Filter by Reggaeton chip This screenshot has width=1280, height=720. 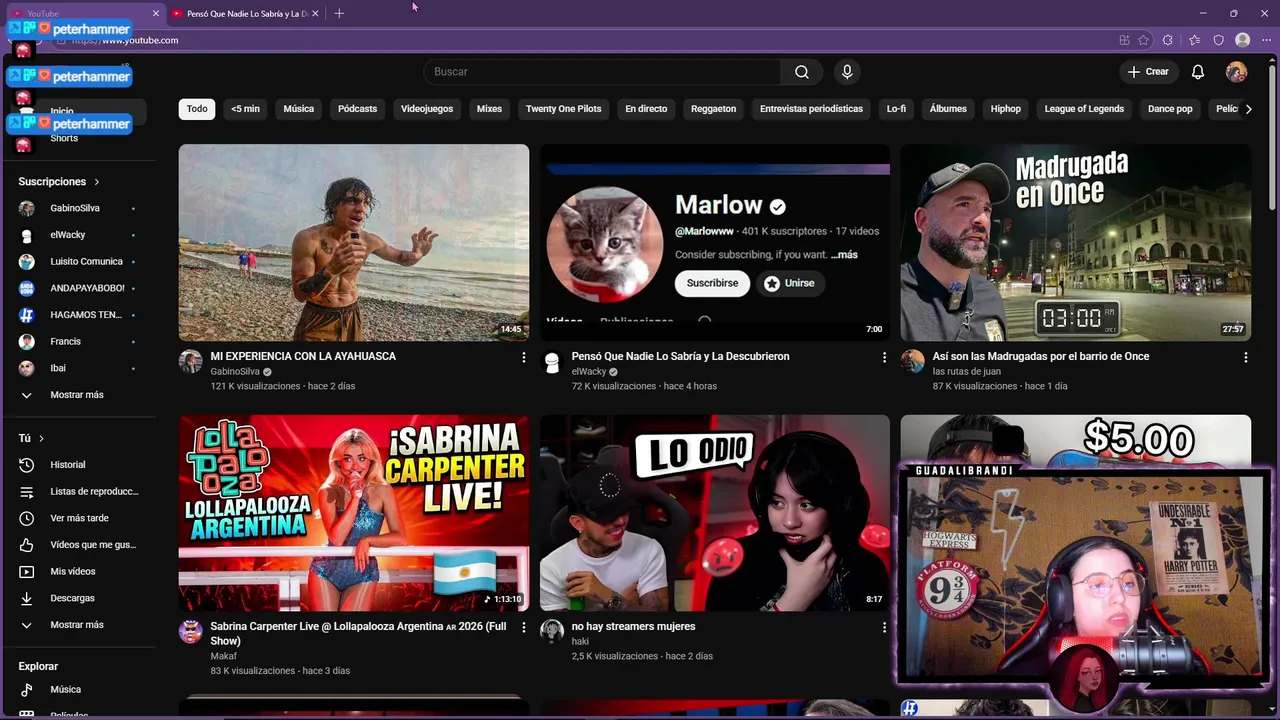pyautogui.click(x=713, y=109)
